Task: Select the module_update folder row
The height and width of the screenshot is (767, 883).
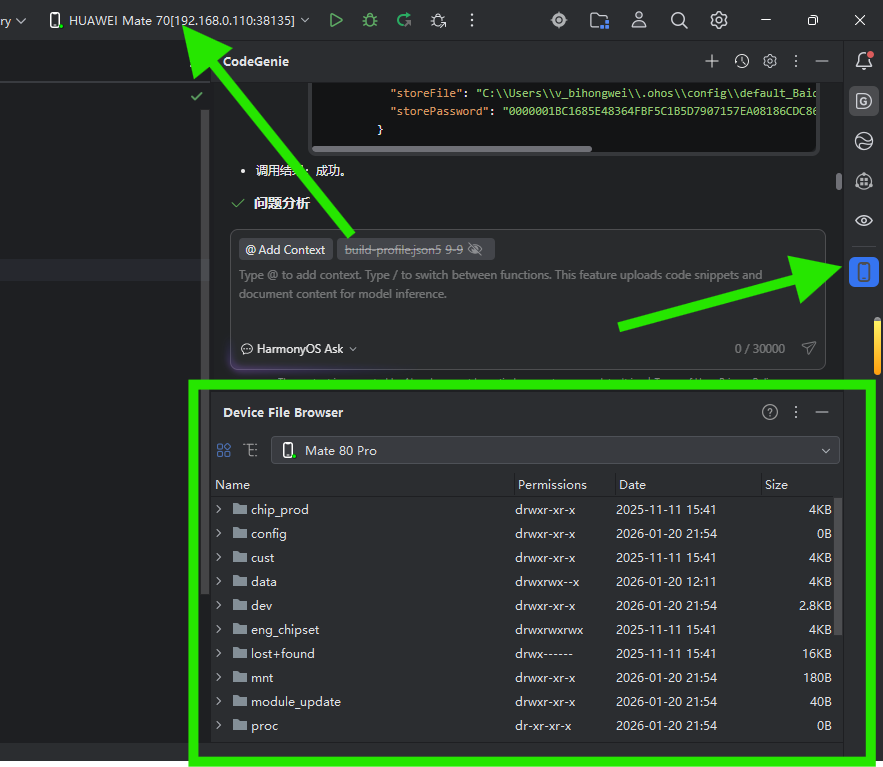Action: tap(524, 702)
